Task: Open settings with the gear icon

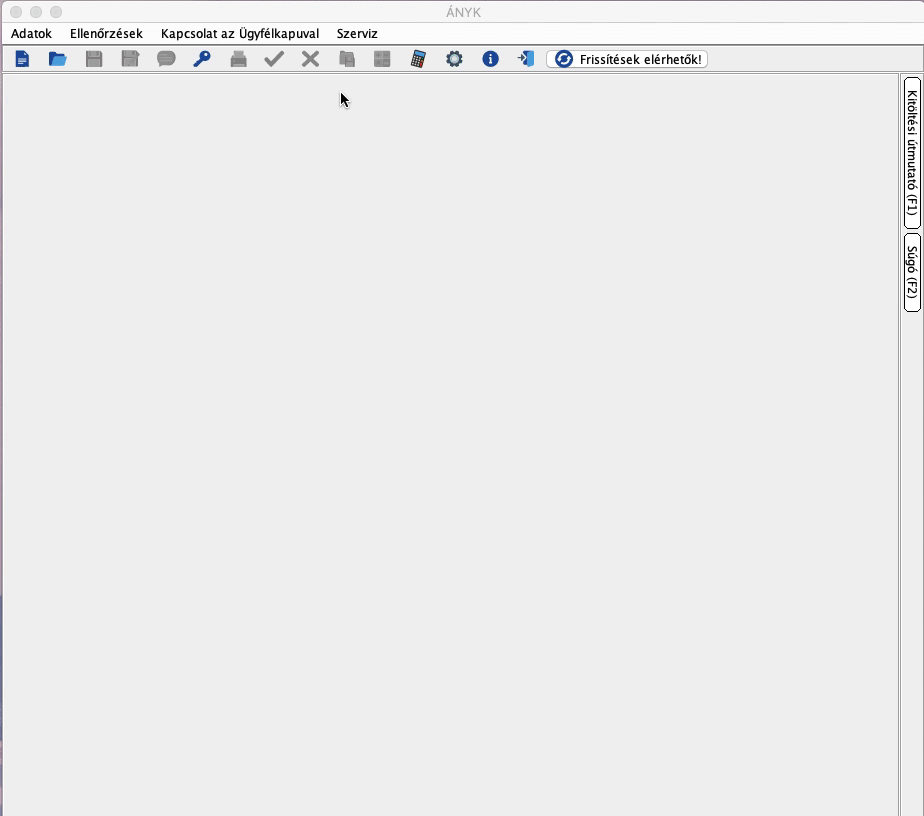Action: tap(454, 59)
